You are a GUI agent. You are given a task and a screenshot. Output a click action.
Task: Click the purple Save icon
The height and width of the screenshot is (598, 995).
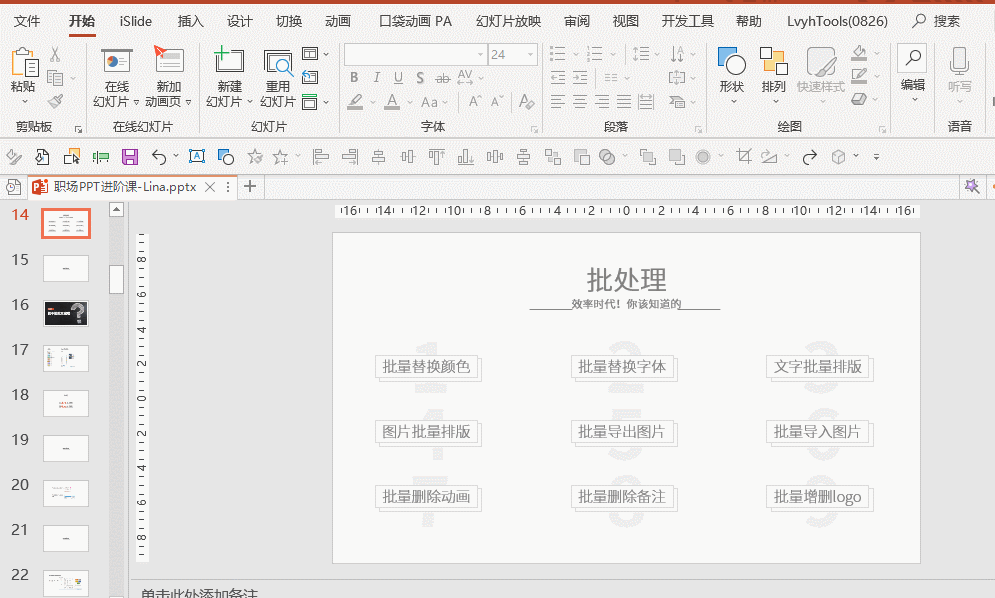(130, 156)
